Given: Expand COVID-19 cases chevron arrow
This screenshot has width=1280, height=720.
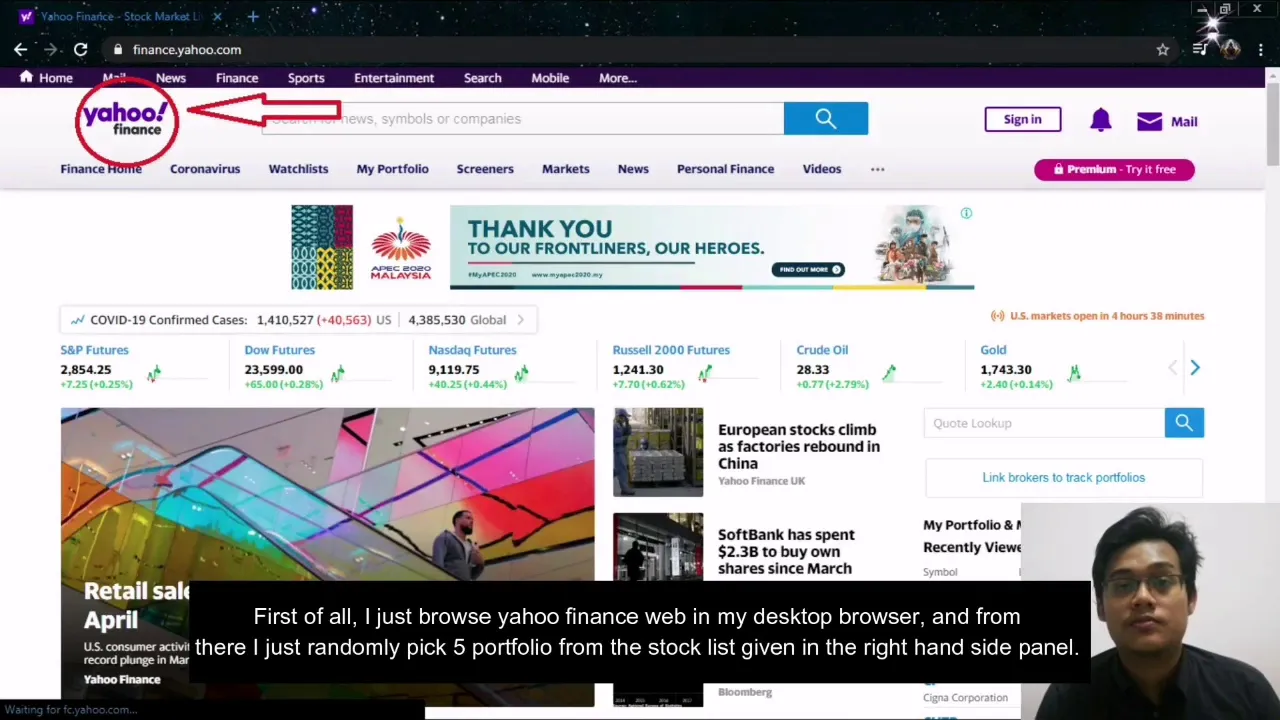Looking at the screenshot, I should click(x=520, y=320).
